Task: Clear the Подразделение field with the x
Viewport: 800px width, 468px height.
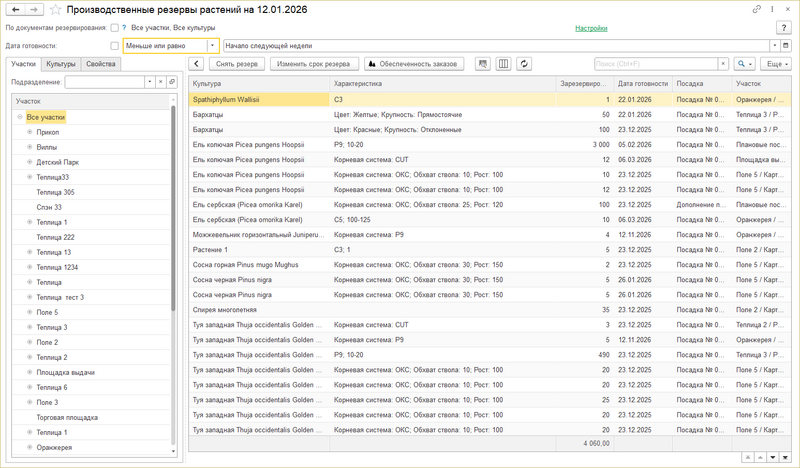Action: (160, 82)
